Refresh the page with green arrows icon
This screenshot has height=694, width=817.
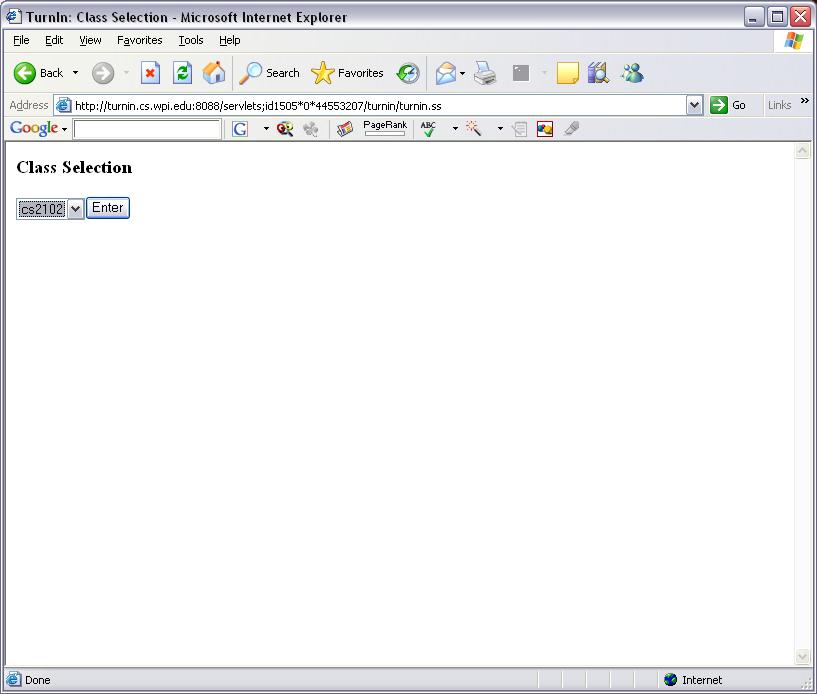click(x=182, y=73)
